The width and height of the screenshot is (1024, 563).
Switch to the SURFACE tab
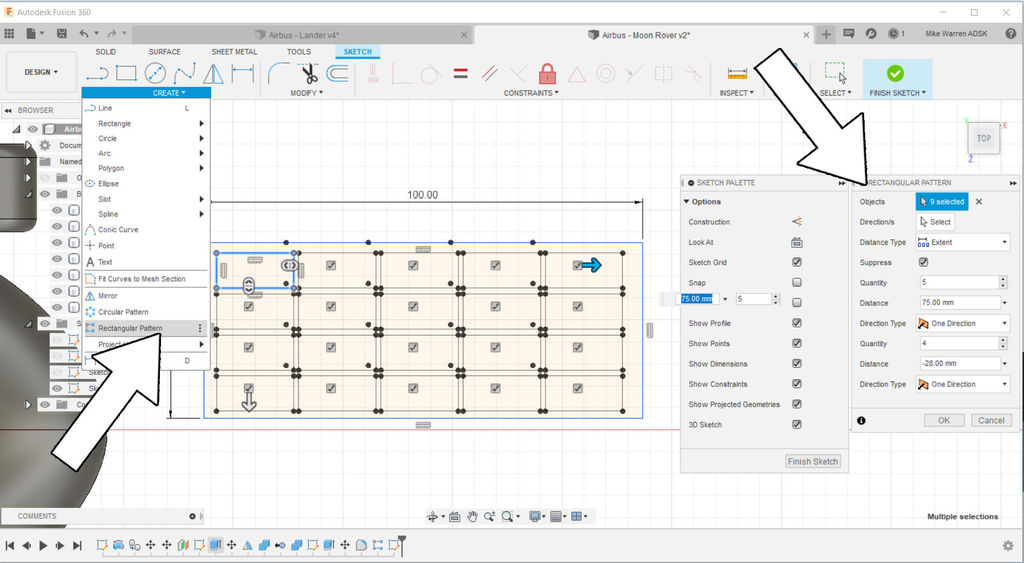click(x=165, y=52)
